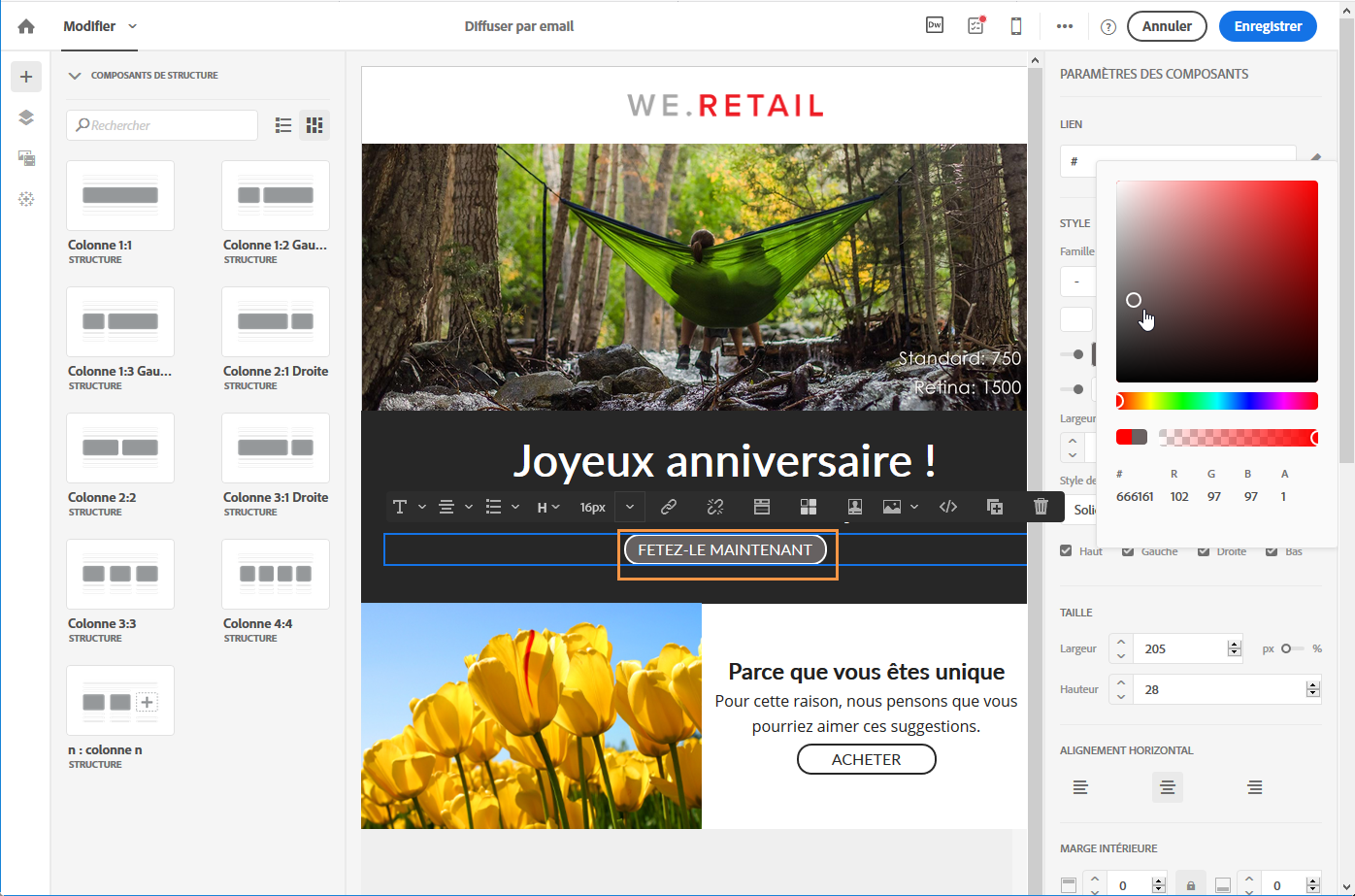Toggle the Droite border checkbox
Screen dimensions: 1355x896
pos(1204,551)
